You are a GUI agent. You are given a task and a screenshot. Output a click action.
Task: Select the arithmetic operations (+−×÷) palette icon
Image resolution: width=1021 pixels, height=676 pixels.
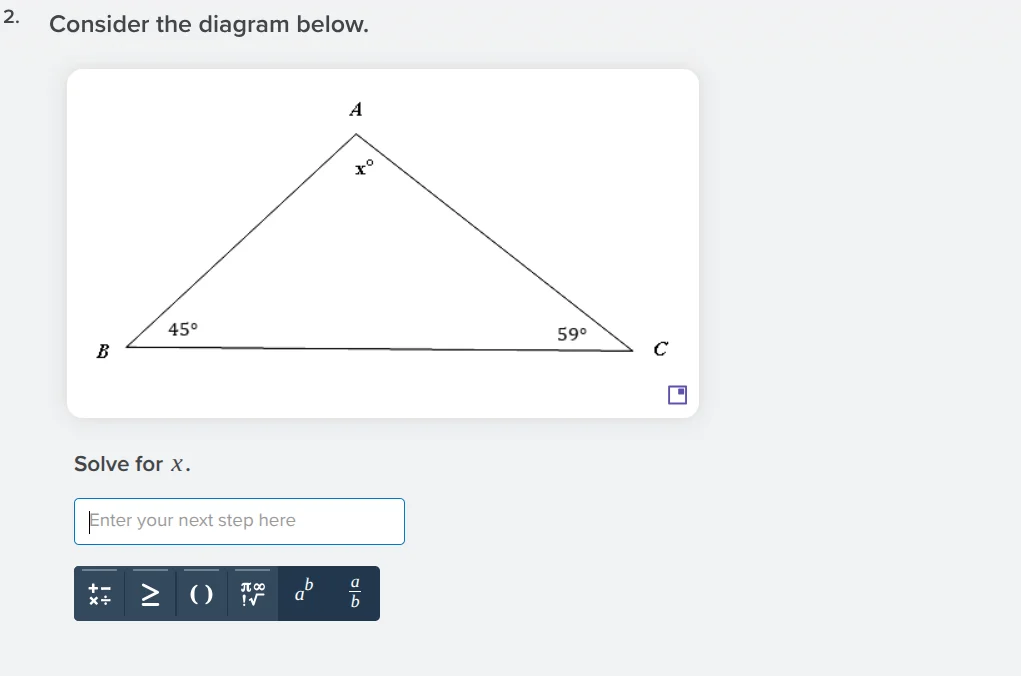tap(99, 594)
